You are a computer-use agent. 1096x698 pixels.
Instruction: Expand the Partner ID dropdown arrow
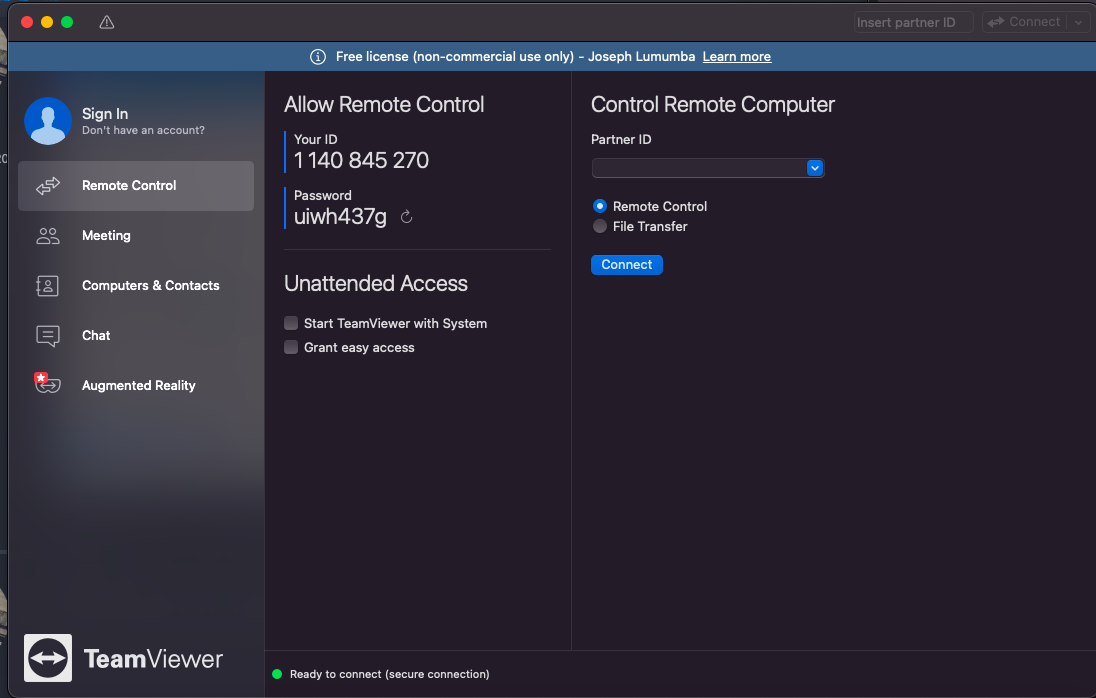tap(815, 168)
